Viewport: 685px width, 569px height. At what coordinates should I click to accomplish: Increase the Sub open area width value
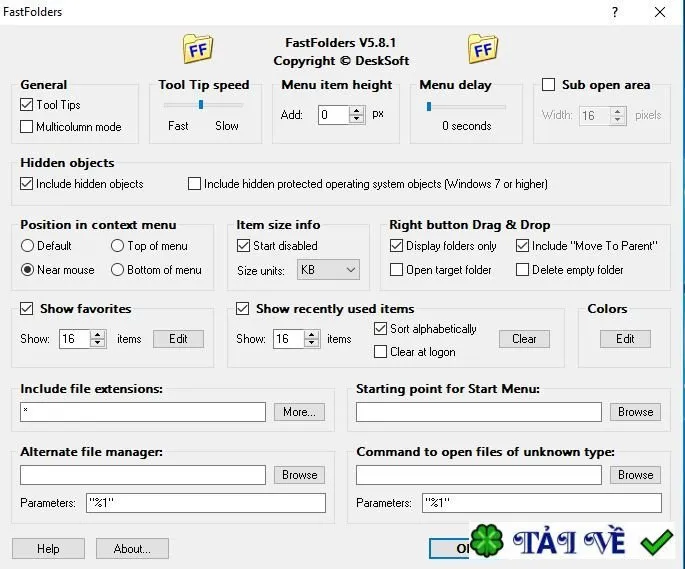point(617,111)
